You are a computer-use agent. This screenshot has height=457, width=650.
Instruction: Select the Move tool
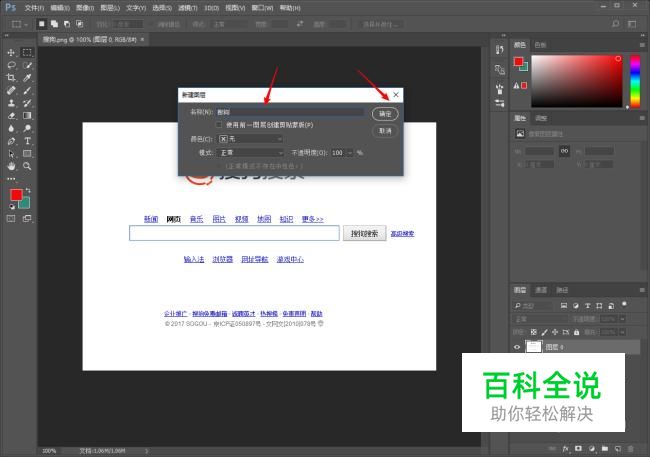pos(11,53)
